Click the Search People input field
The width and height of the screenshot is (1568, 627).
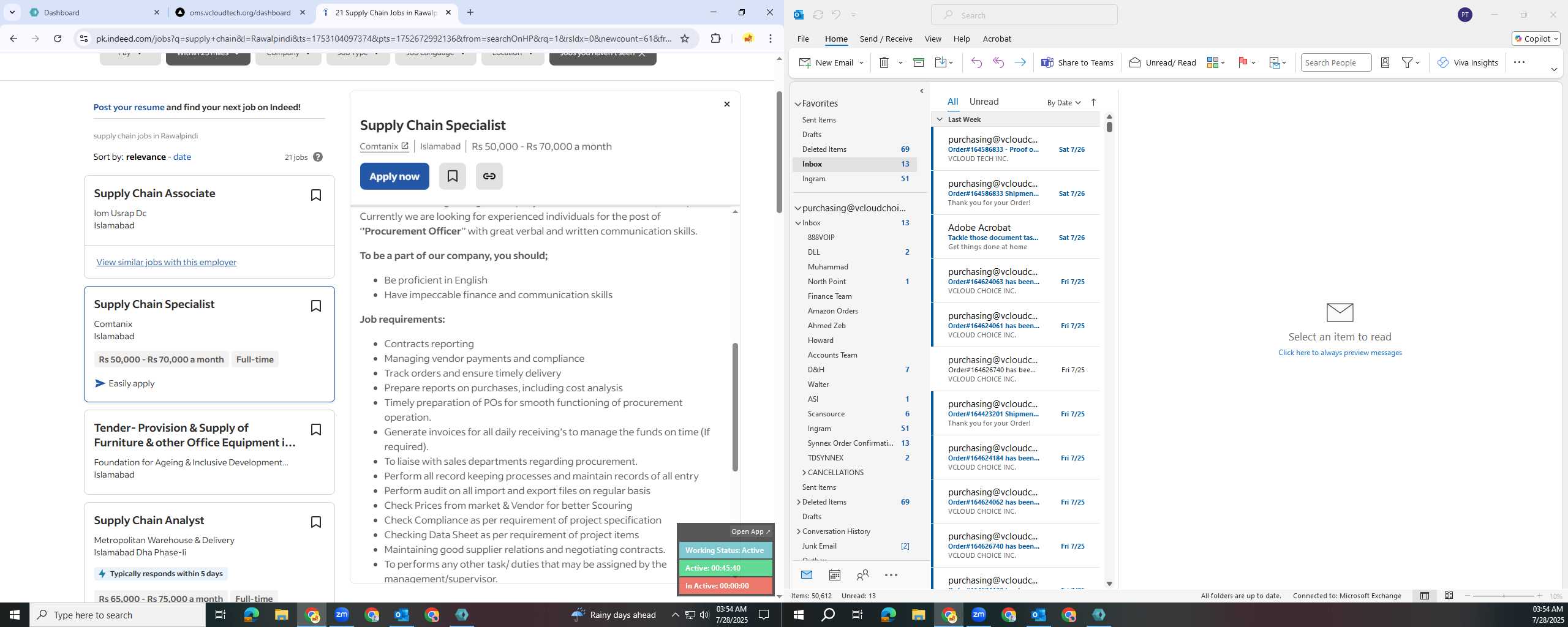(x=1335, y=62)
